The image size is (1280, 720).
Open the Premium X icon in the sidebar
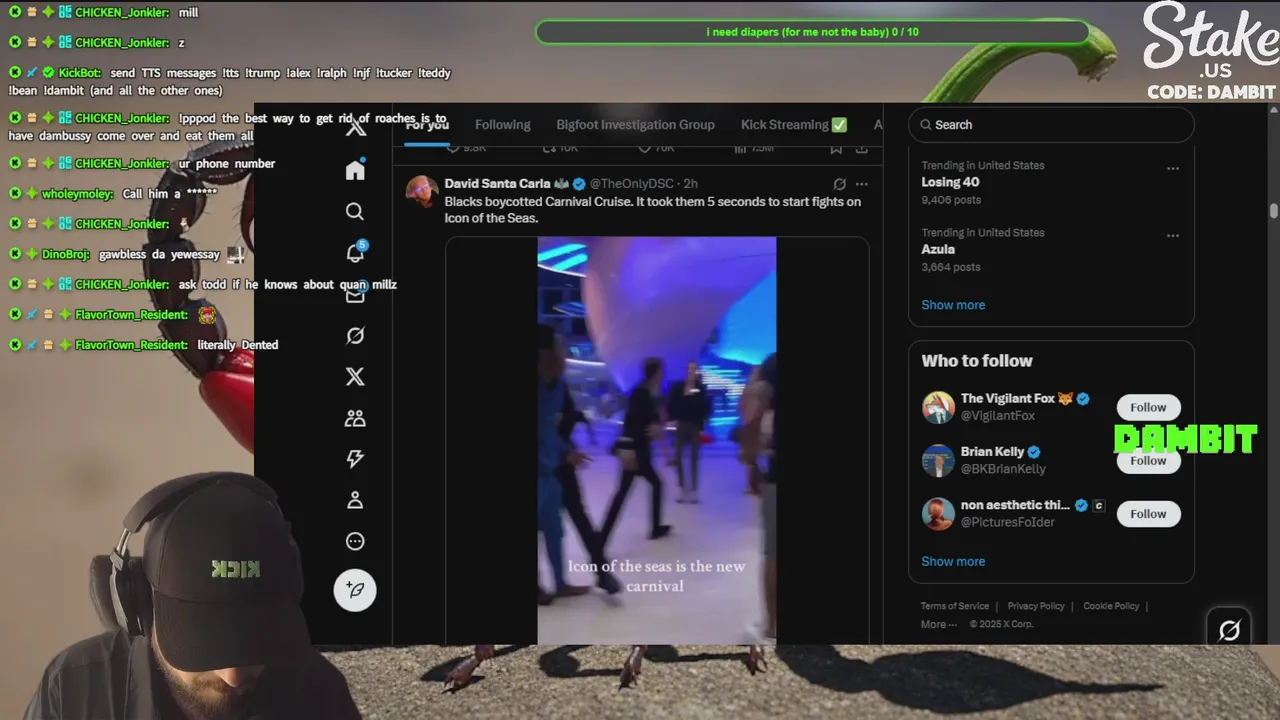[x=355, y=376]
